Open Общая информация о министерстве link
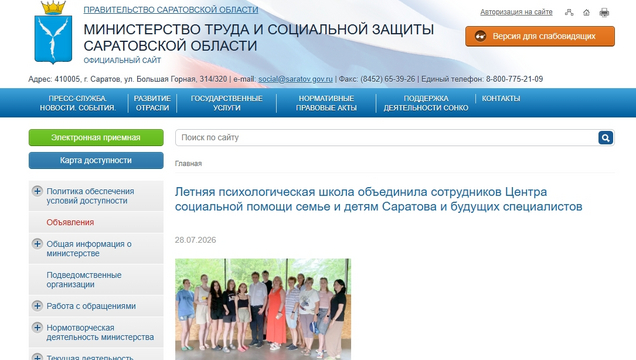The height and width of the screenshot is (360, 636). coord(89,249)
